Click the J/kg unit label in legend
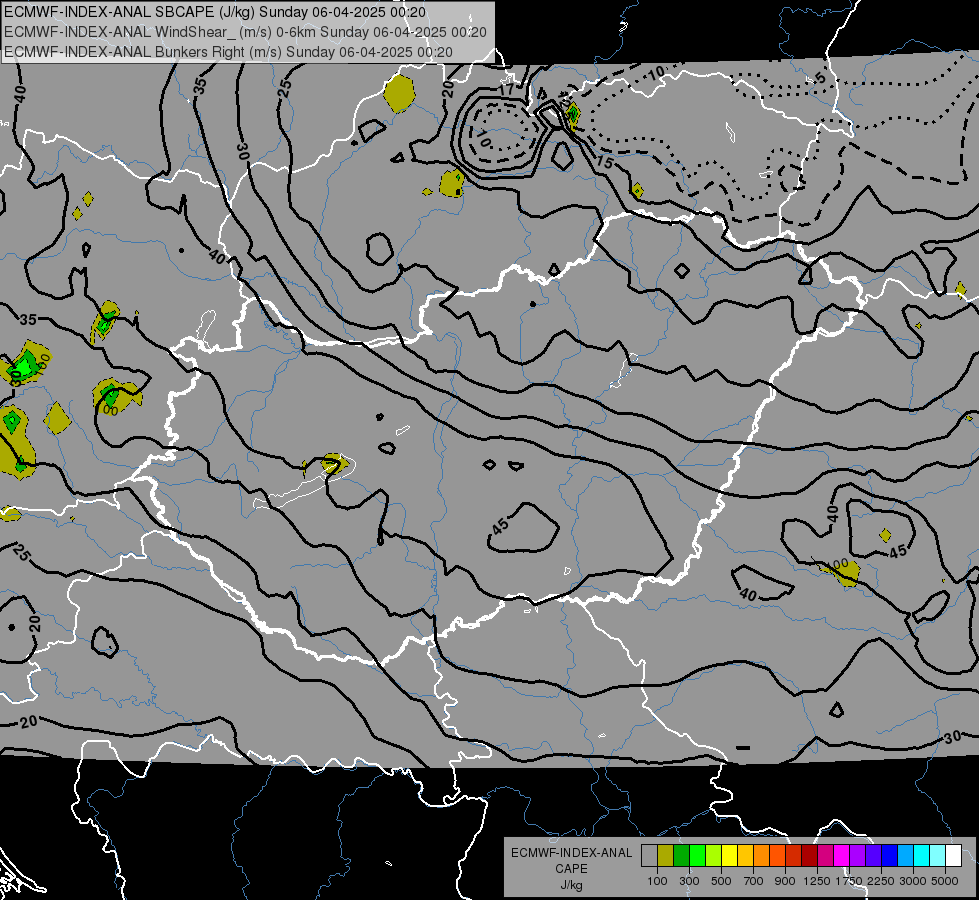This screenshot has width=979, height=900. pyautogui.click(x=571, y=885)
